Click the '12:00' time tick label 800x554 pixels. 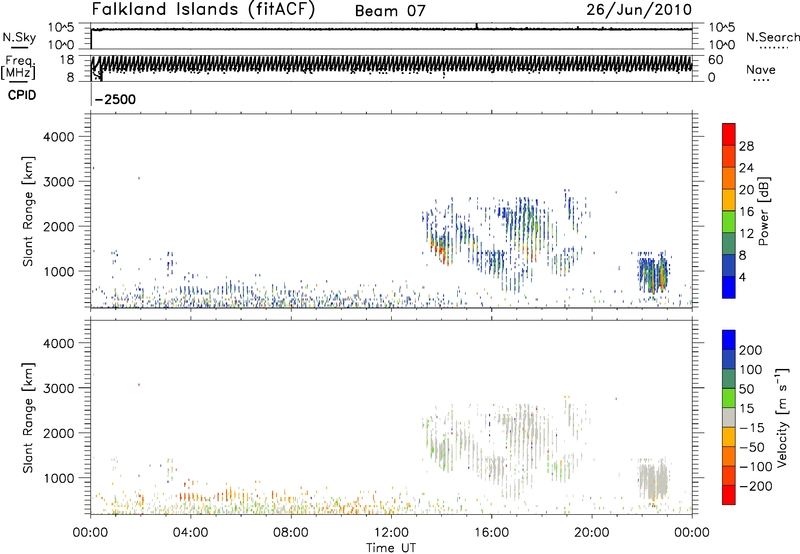pyautogui.click(x=391, y=533)
